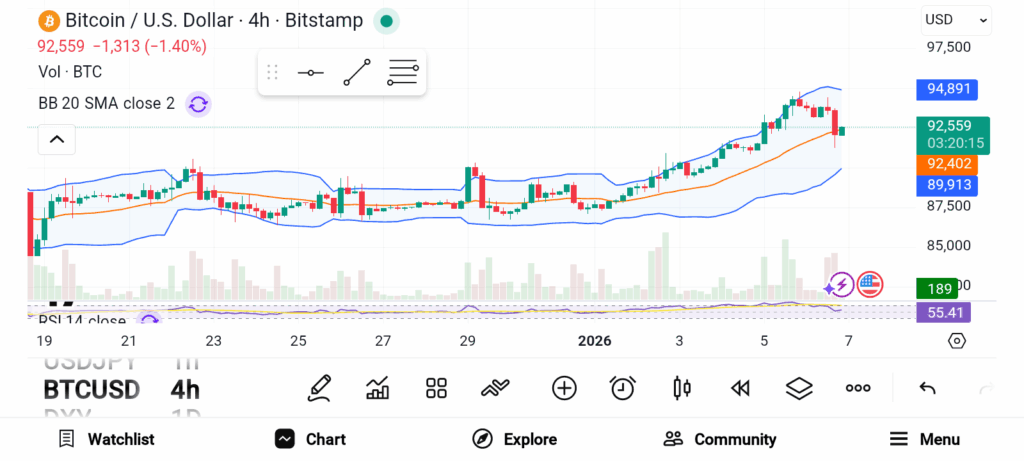Select the trend line drawing tool
The width and height of the screenshot is (1024, 461).
click(x=357, y=73)
